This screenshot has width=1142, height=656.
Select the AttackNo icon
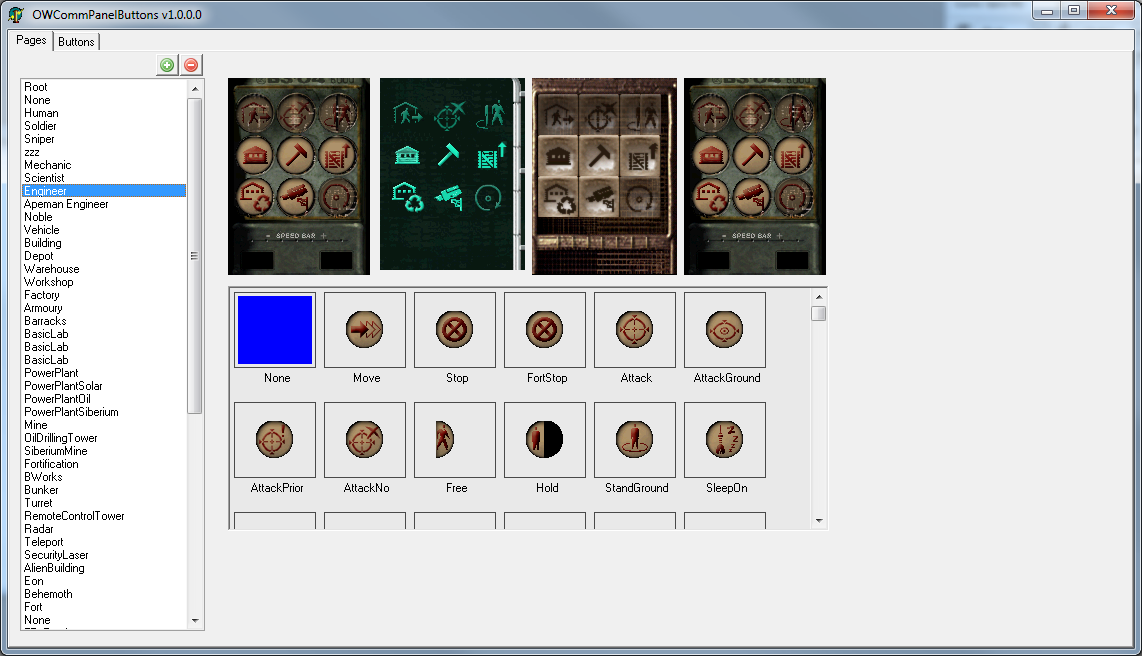click(365, 440)
